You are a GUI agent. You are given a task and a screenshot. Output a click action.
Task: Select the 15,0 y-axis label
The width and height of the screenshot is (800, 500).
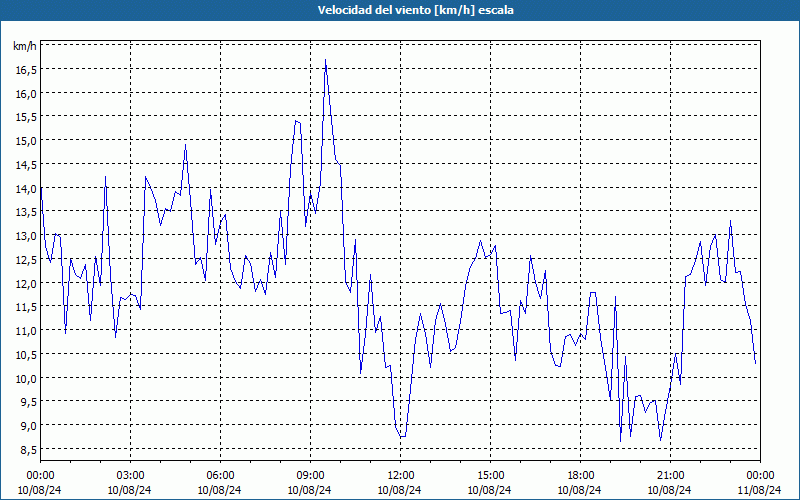[x=26, y=141]
